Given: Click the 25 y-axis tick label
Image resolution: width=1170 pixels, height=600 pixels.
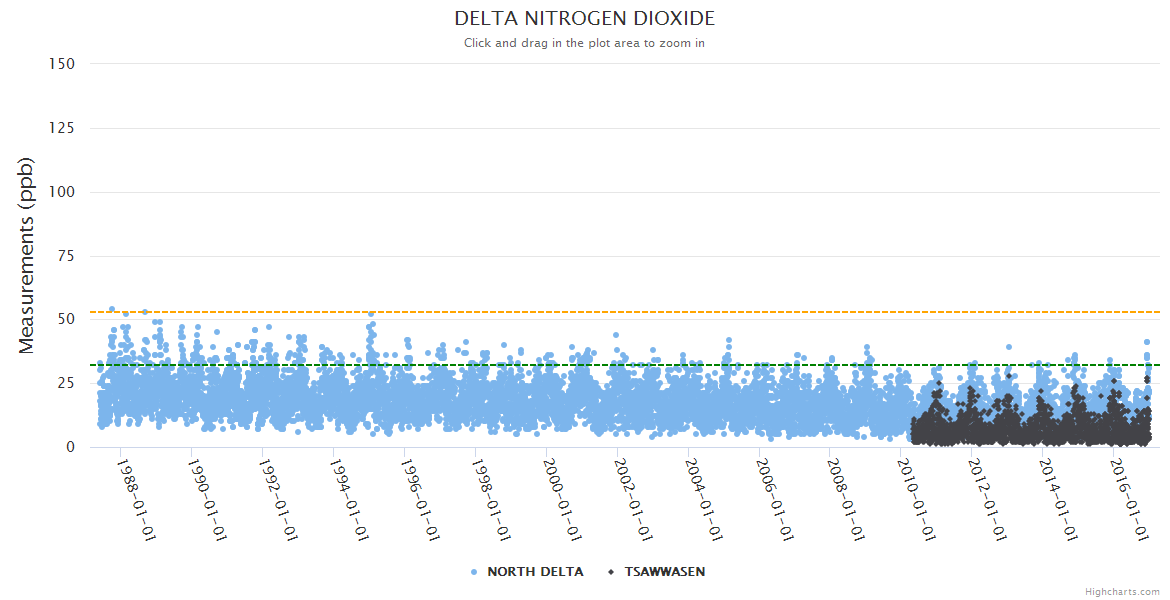Looking at the screenshot, I should point(66,383).
